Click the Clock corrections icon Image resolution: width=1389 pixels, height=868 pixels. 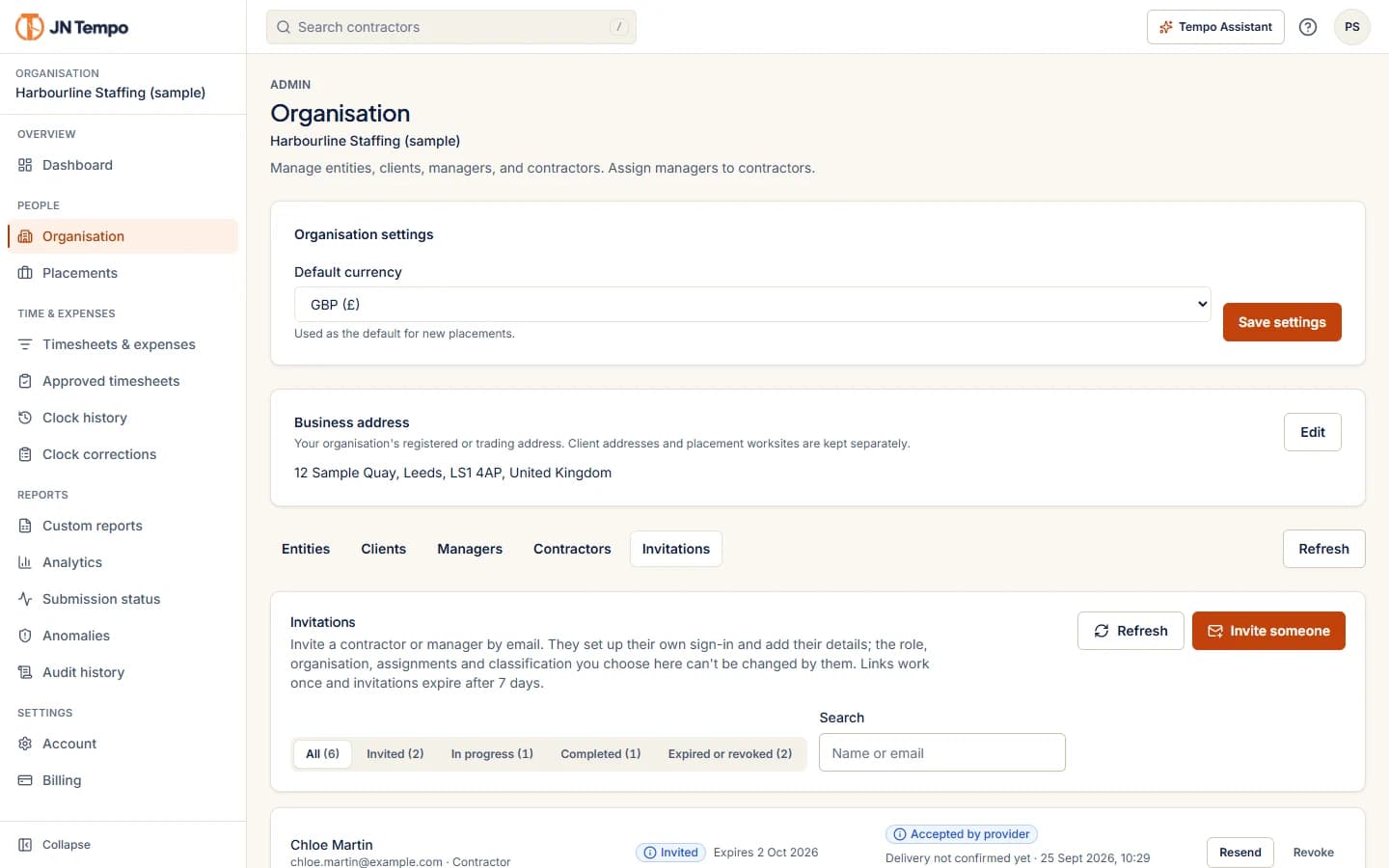click(25, 454)
